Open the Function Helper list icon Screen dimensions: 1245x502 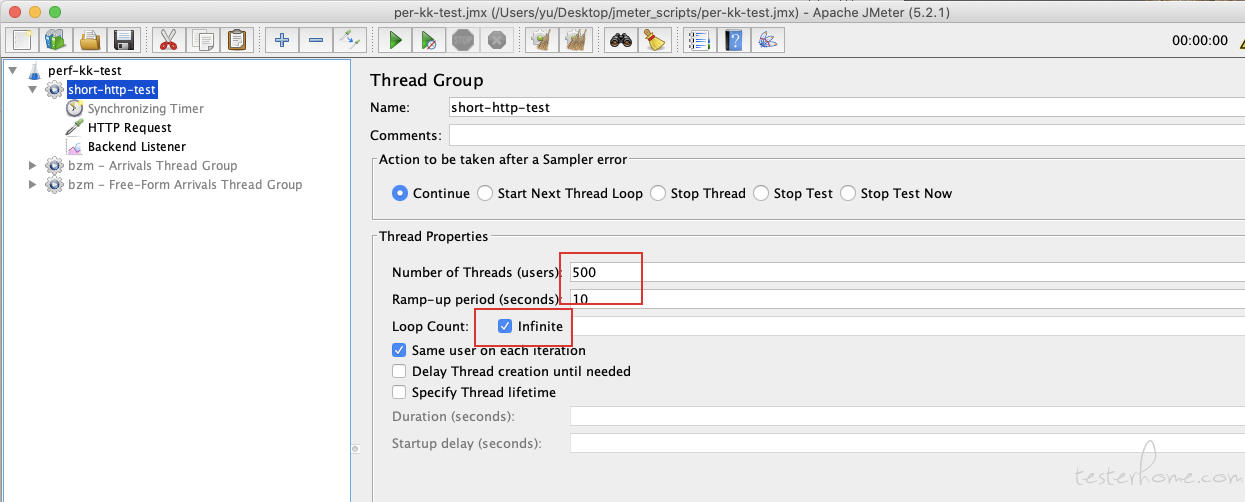699,40
